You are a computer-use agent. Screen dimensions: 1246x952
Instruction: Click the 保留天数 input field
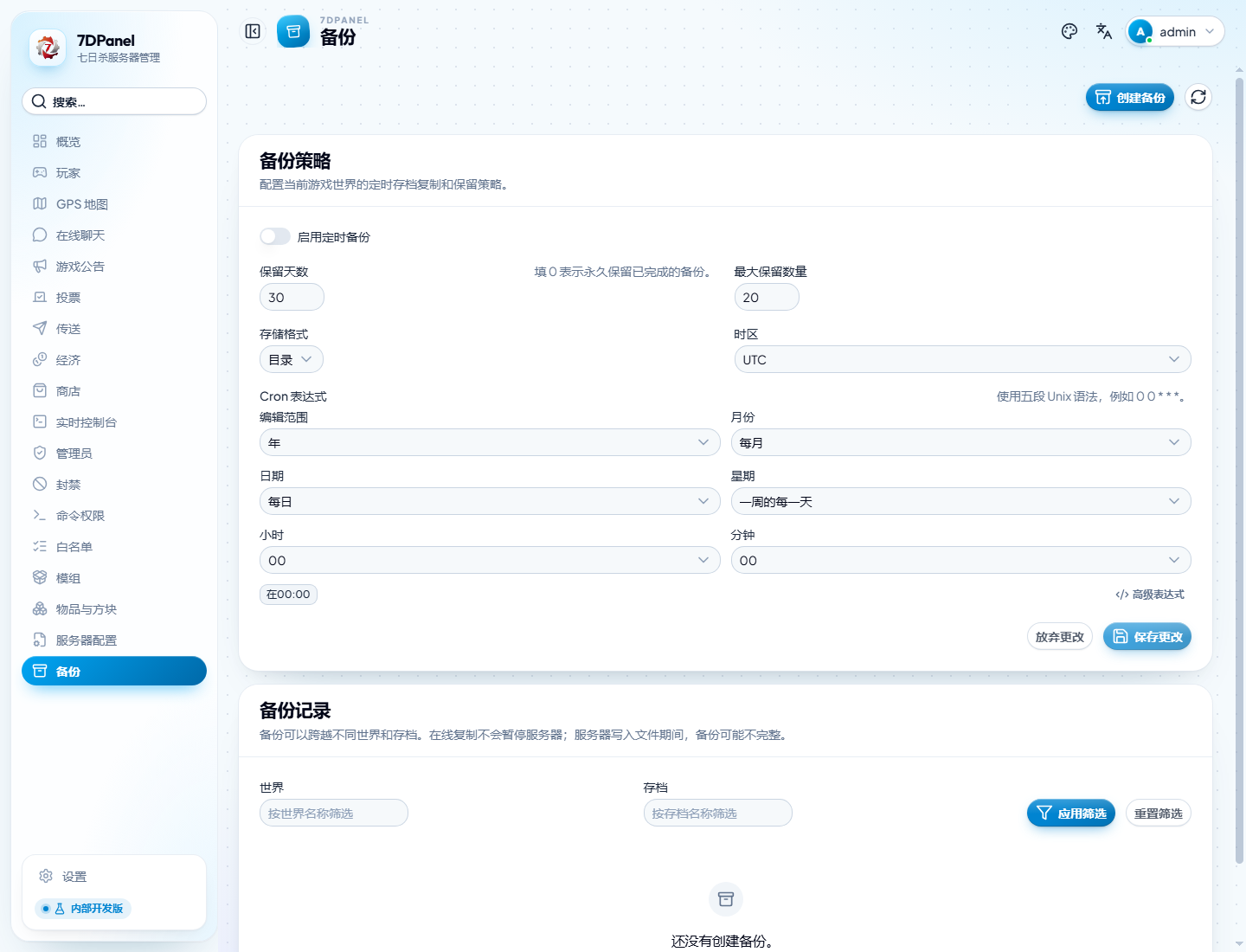tap(292, 297)
